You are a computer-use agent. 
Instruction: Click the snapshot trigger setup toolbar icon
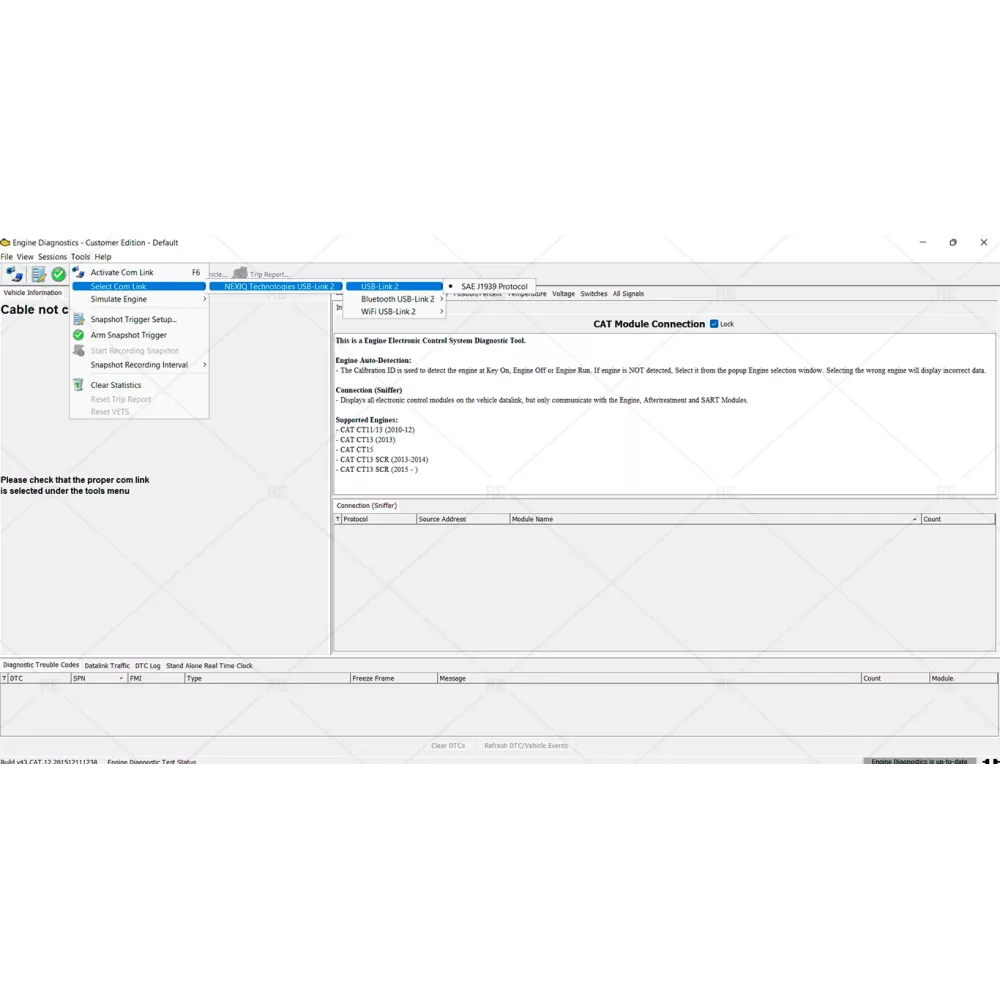click(38, 274)
